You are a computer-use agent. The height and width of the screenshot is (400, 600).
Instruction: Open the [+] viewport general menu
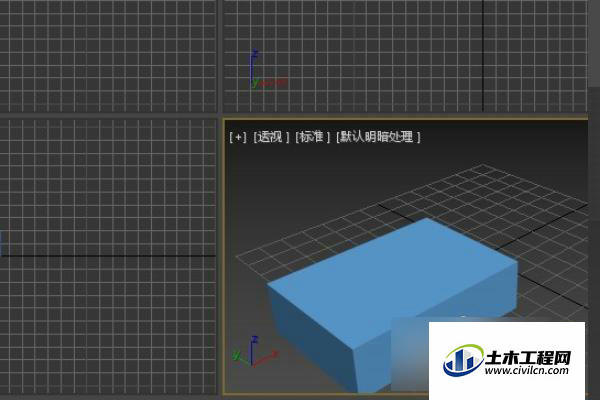click(238, 137)
